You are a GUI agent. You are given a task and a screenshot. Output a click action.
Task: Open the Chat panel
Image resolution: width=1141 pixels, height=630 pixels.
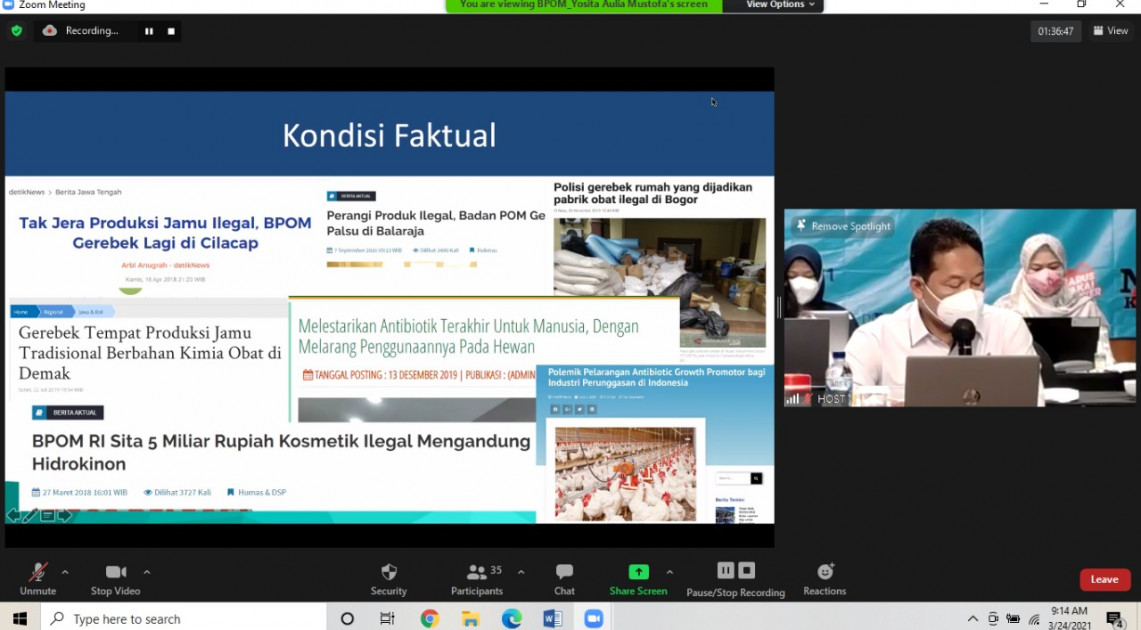pos(564,573)
